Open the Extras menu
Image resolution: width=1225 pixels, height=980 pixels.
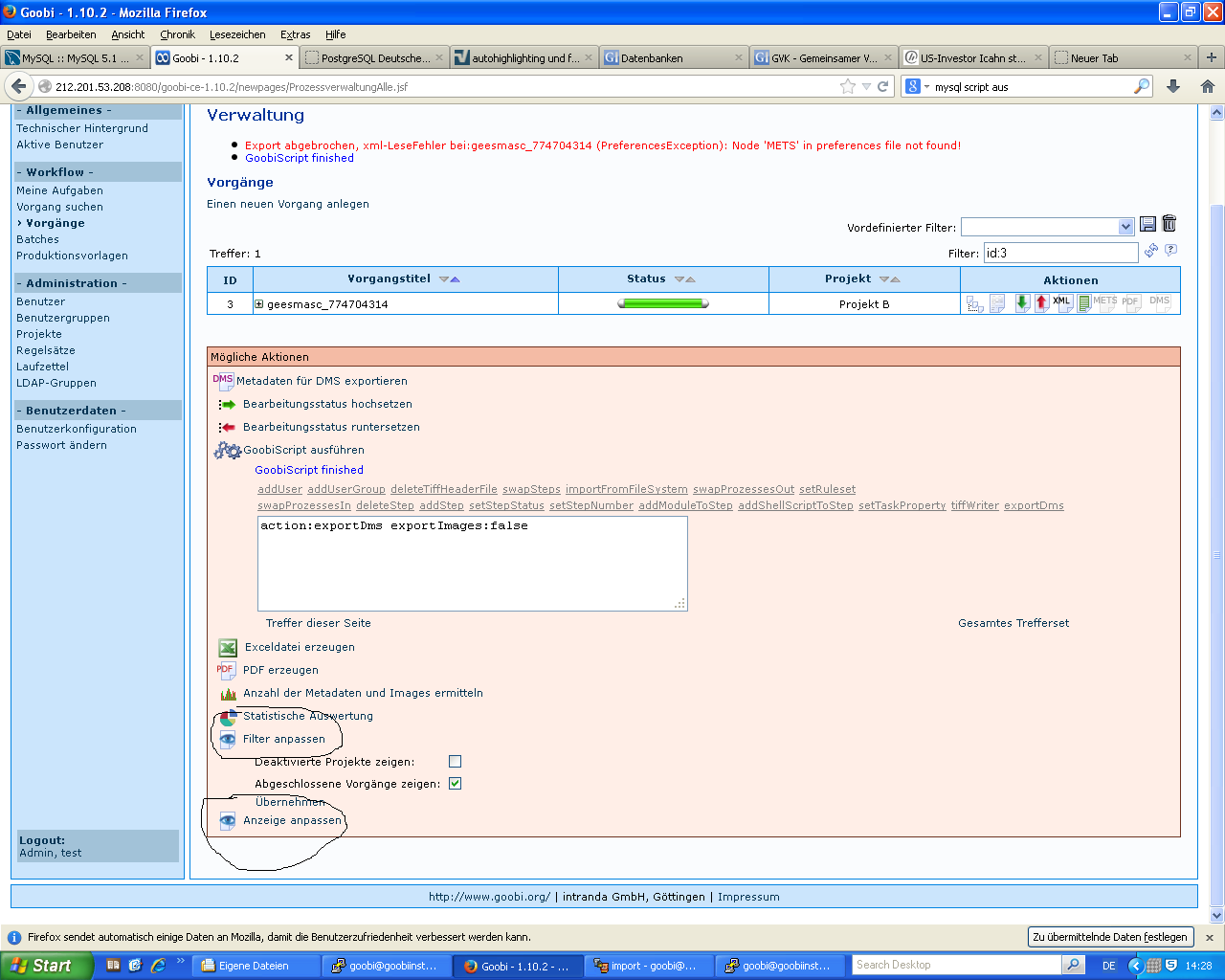[296, 34]
